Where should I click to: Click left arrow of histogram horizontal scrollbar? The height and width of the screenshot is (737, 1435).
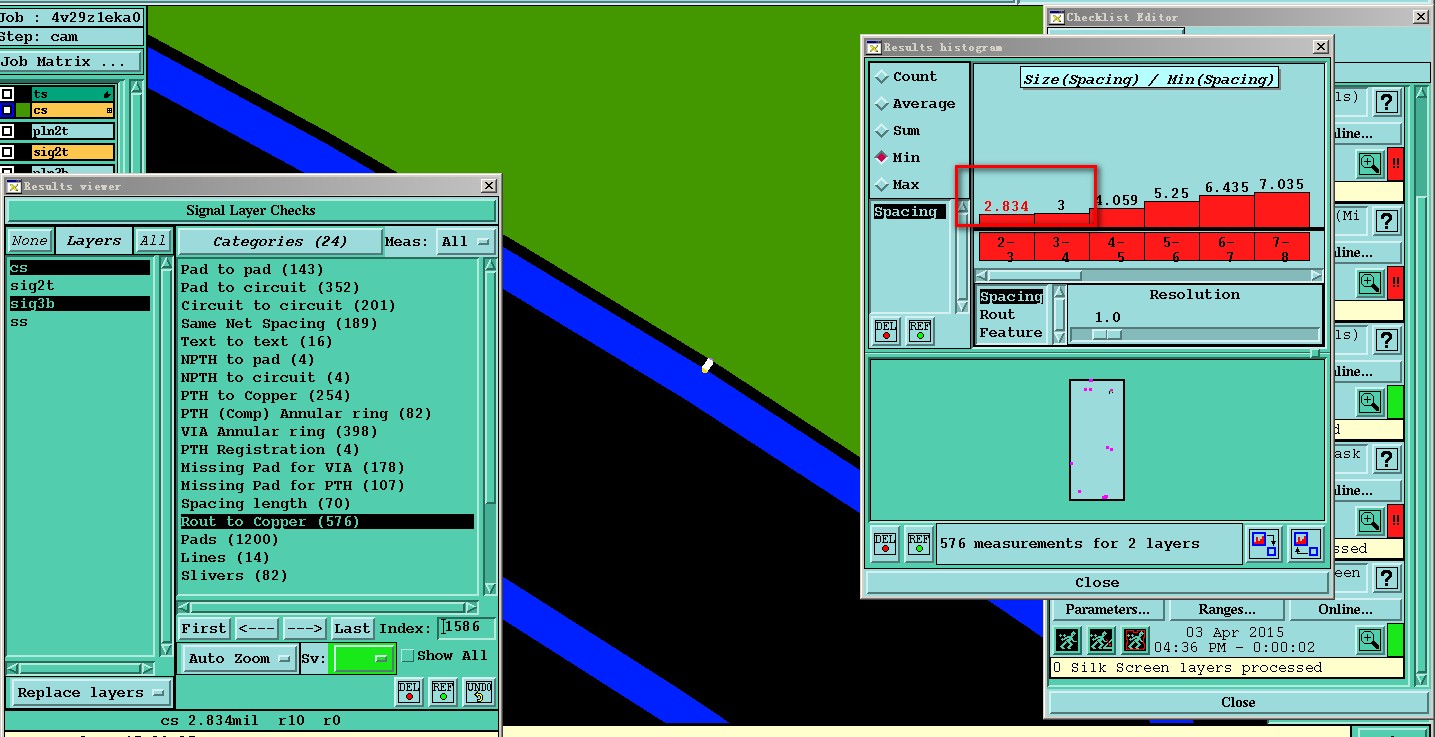click(x=982, y=275)
